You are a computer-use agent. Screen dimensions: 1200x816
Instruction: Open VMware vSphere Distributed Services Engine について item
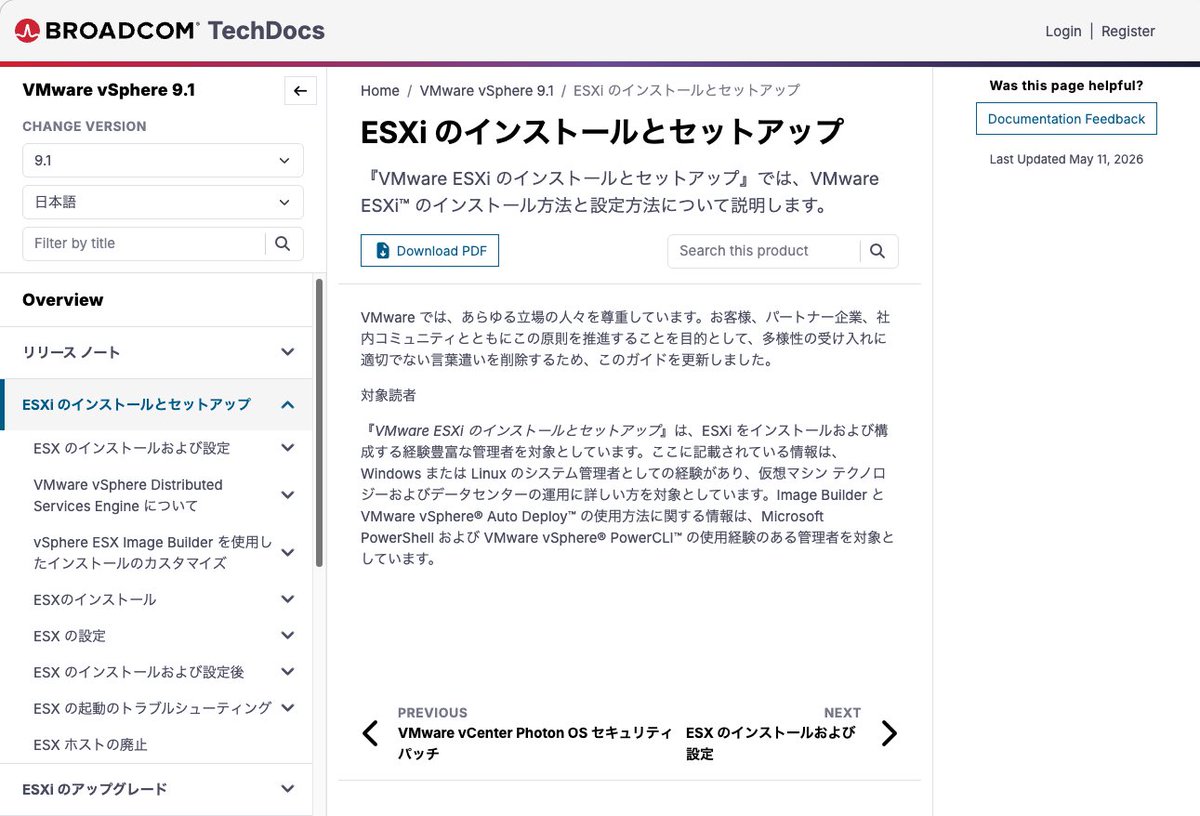[x=128, y=495]
